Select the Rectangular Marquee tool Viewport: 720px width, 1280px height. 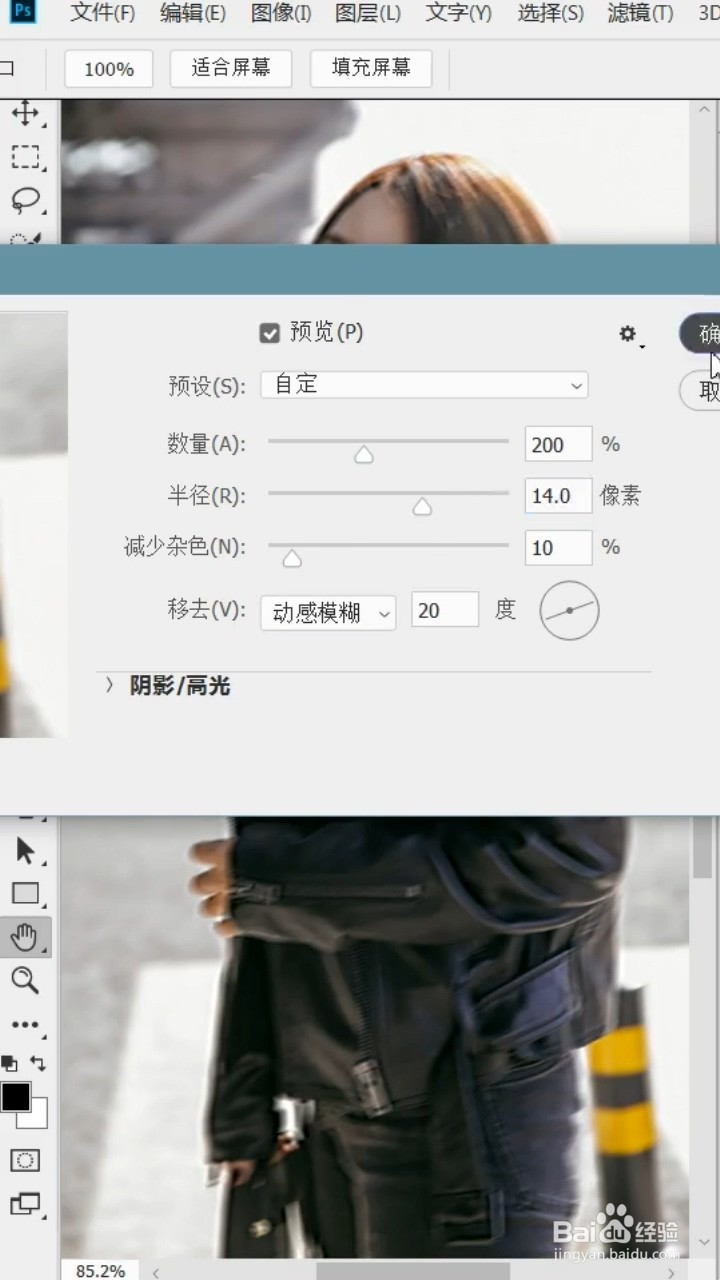coord(25,157)
